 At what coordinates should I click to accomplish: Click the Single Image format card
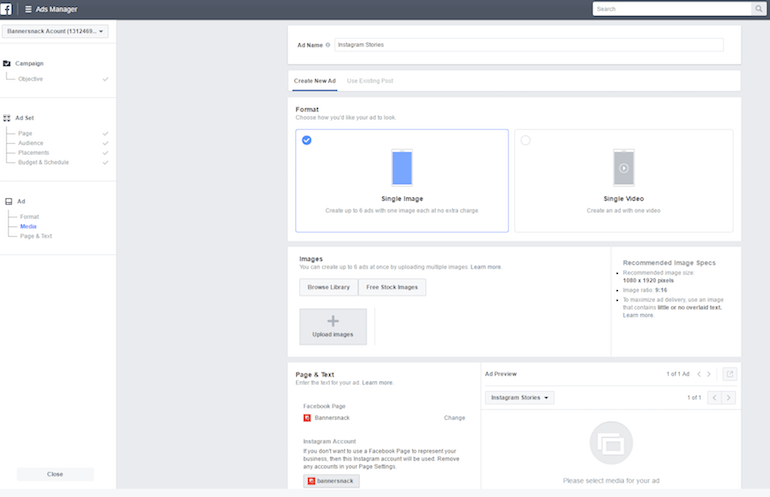pyautogui.click(x=402, y=181)
